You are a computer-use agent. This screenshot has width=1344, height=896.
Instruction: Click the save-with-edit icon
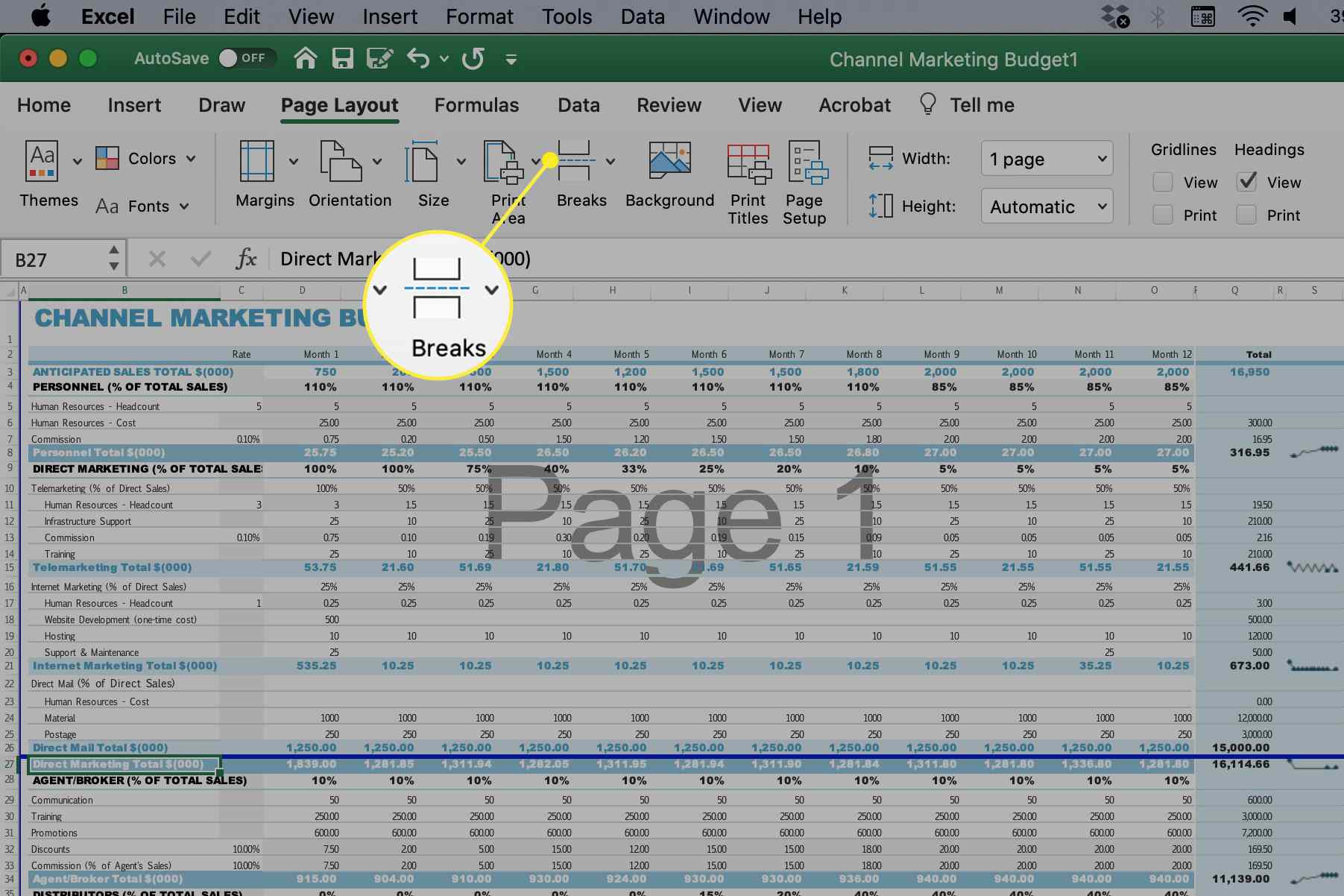coord(379,58)
